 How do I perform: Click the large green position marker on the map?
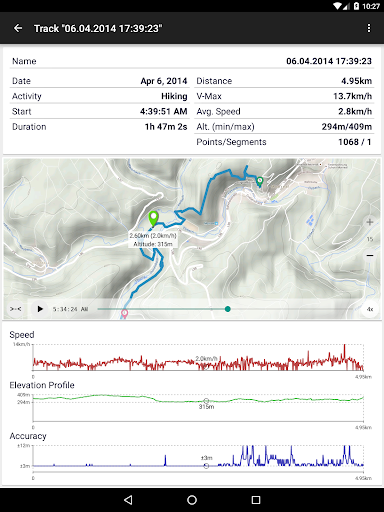(153, 219)
